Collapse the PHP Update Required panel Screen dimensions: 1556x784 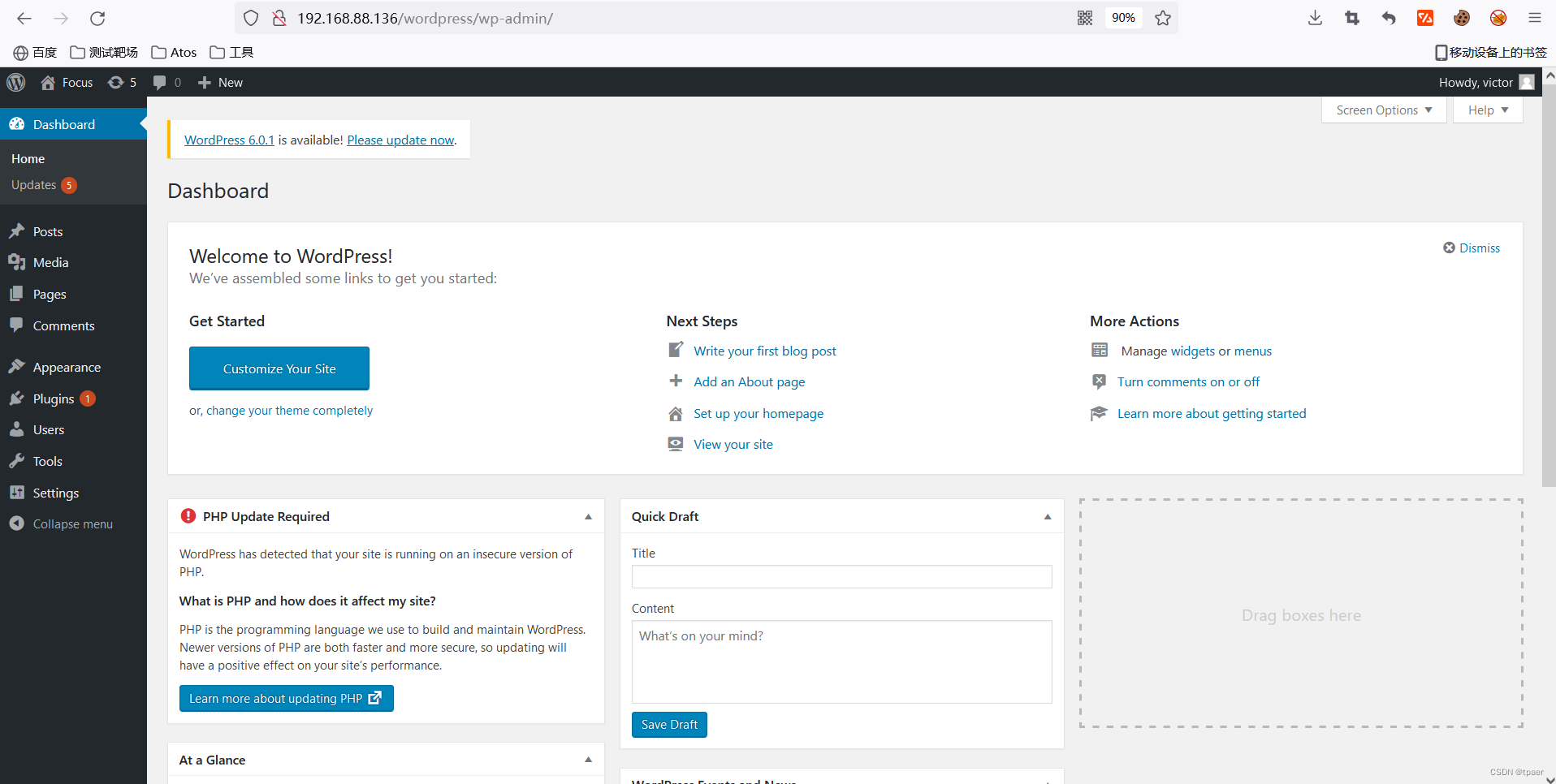pos(588,517)
